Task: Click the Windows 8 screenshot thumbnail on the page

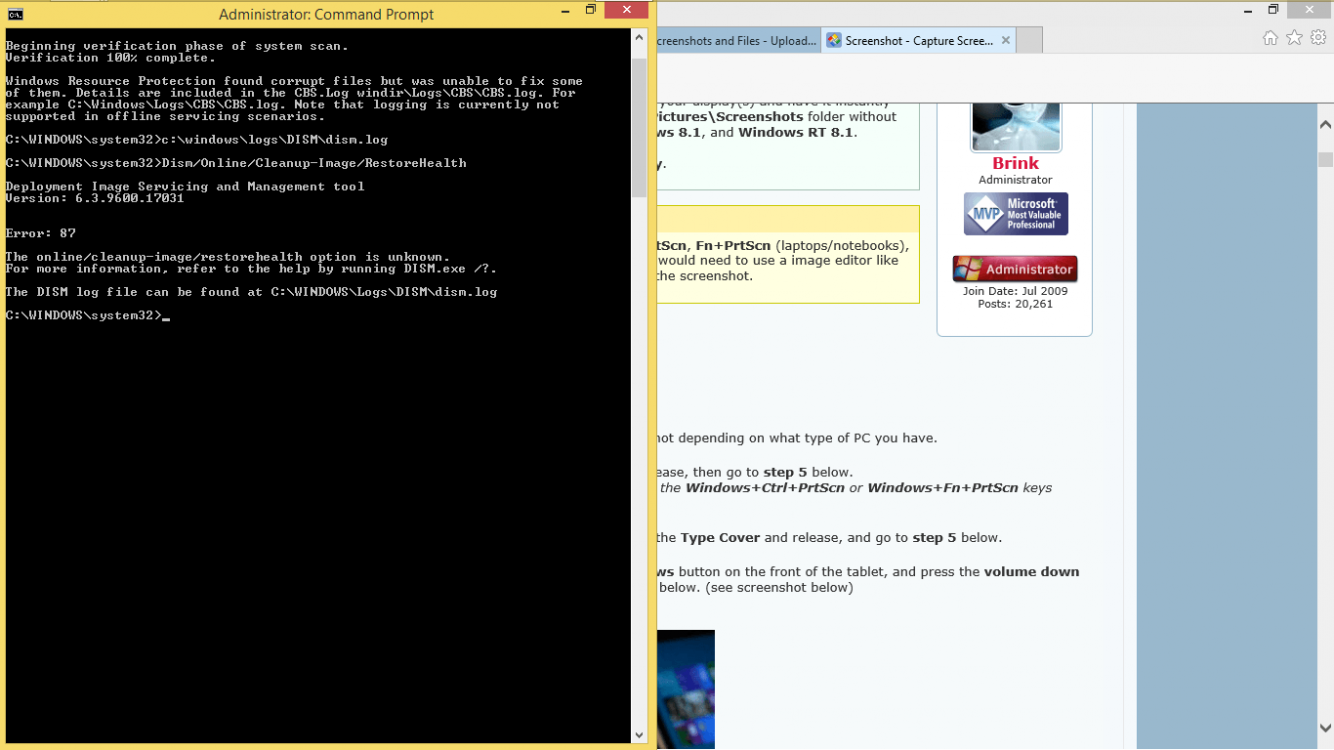Action: point(685,690)
